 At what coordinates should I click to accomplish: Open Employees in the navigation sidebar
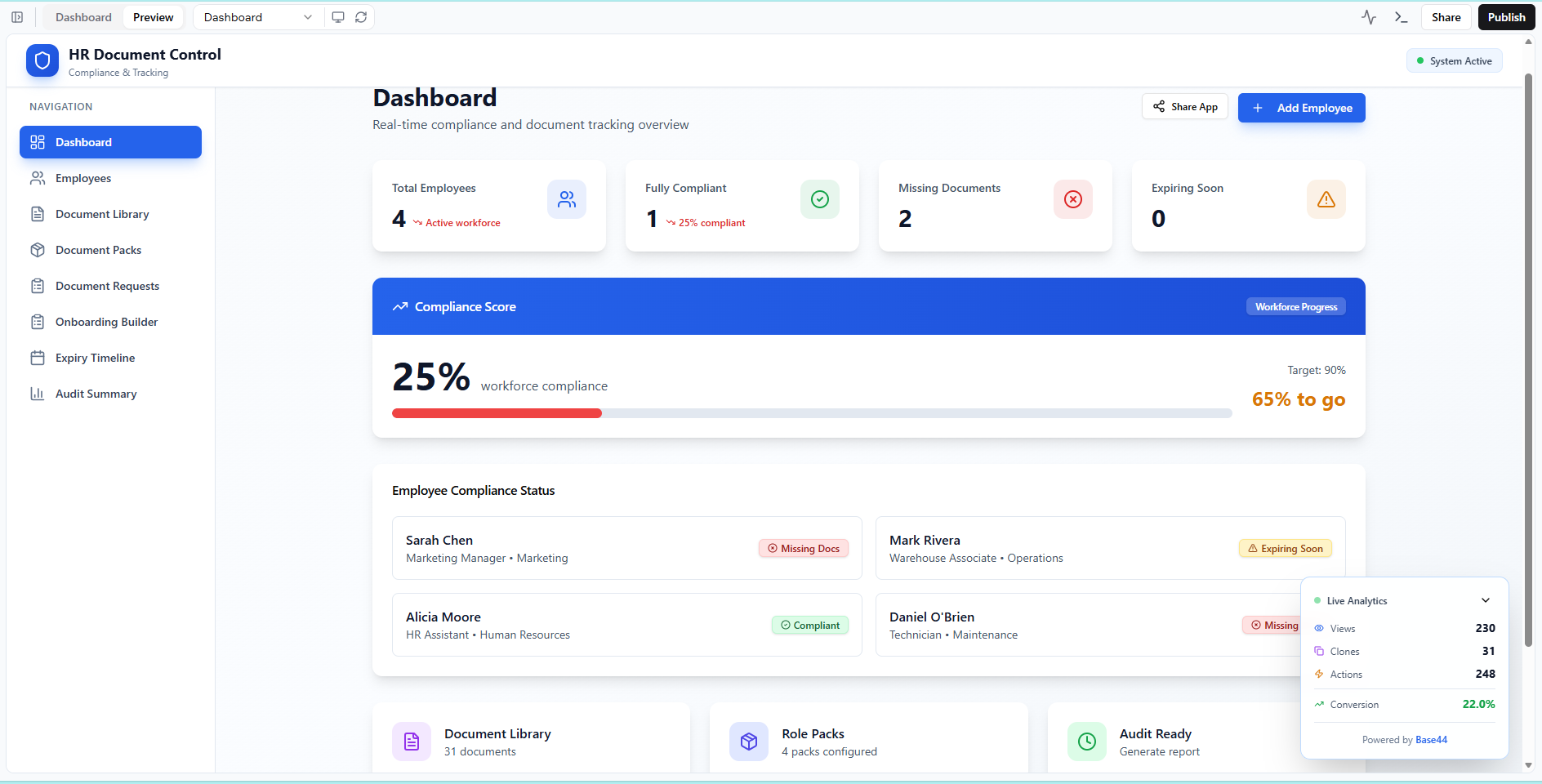coord(110,178)
